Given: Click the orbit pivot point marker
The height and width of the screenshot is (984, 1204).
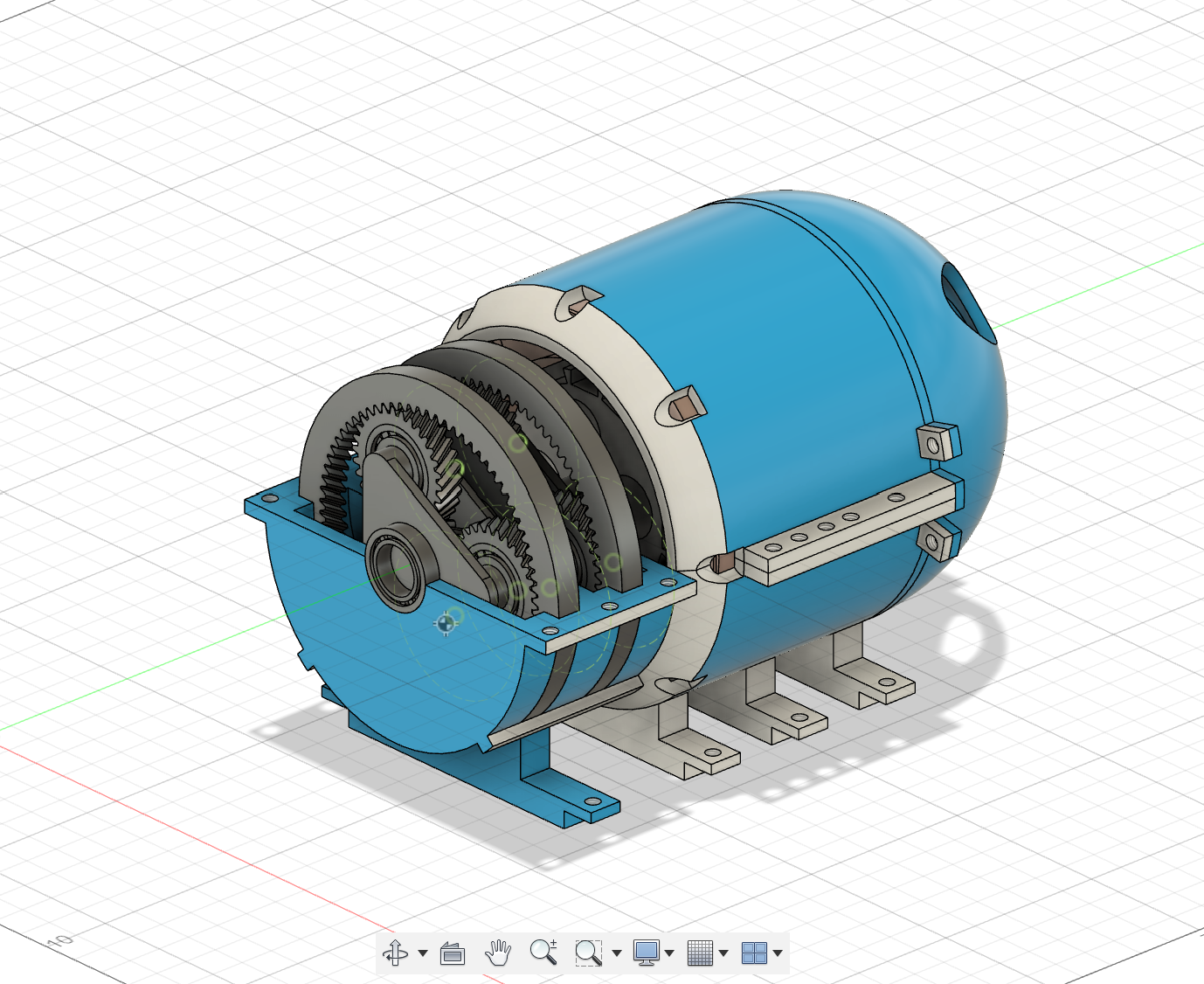Looking at the screenshot, I should pos(446,623).
